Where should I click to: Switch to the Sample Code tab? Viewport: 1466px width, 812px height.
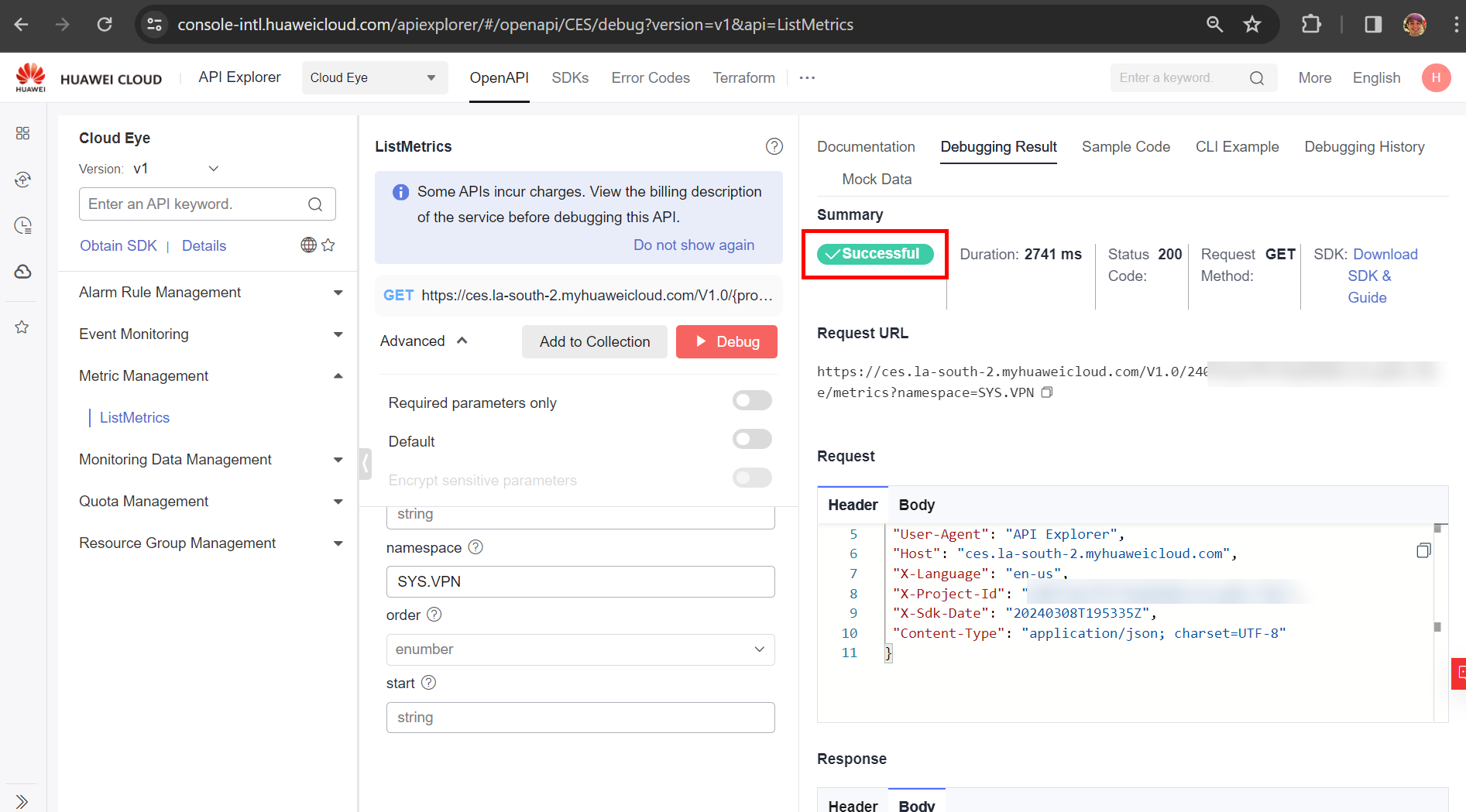[x=1125, y=147]
